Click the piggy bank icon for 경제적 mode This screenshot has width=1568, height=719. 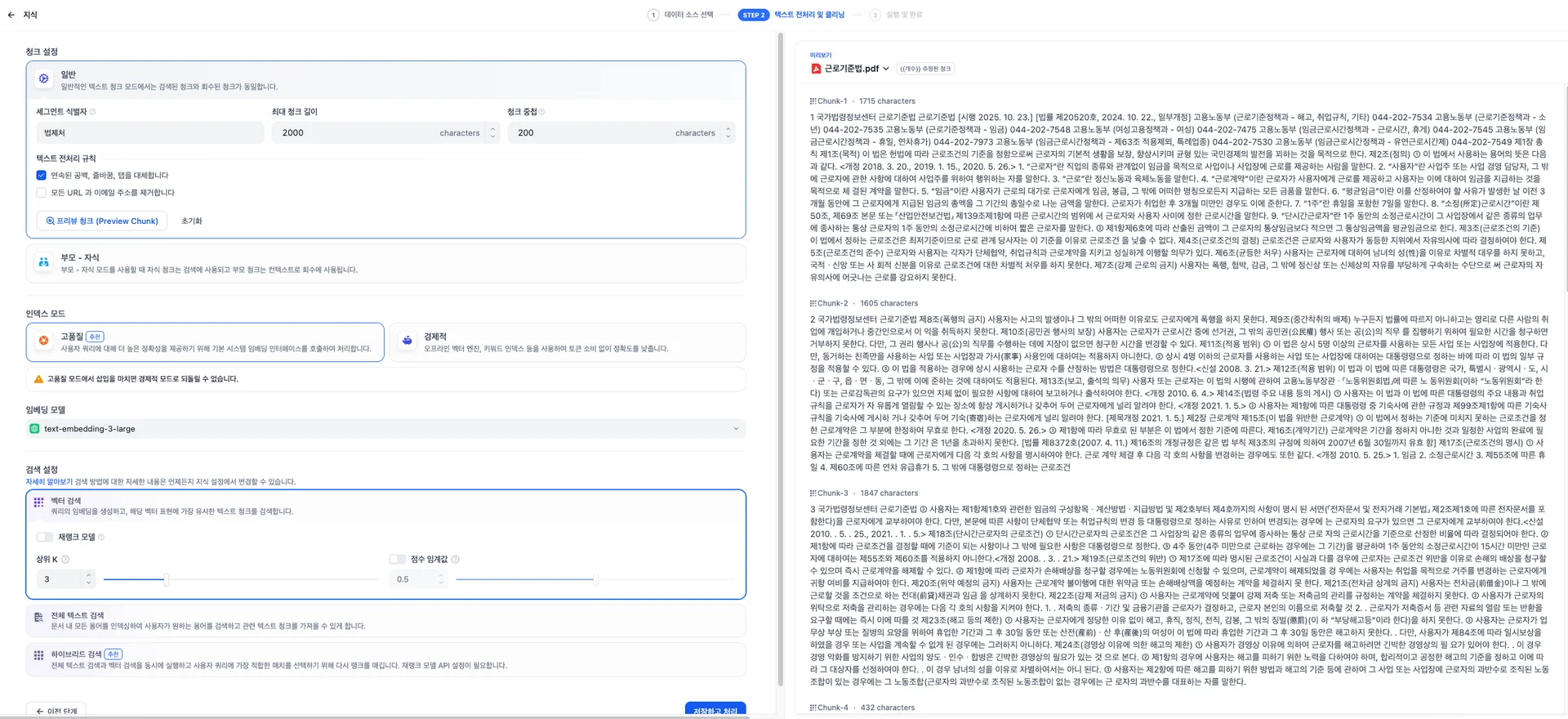pyautogui.click(x=407, y=341)
